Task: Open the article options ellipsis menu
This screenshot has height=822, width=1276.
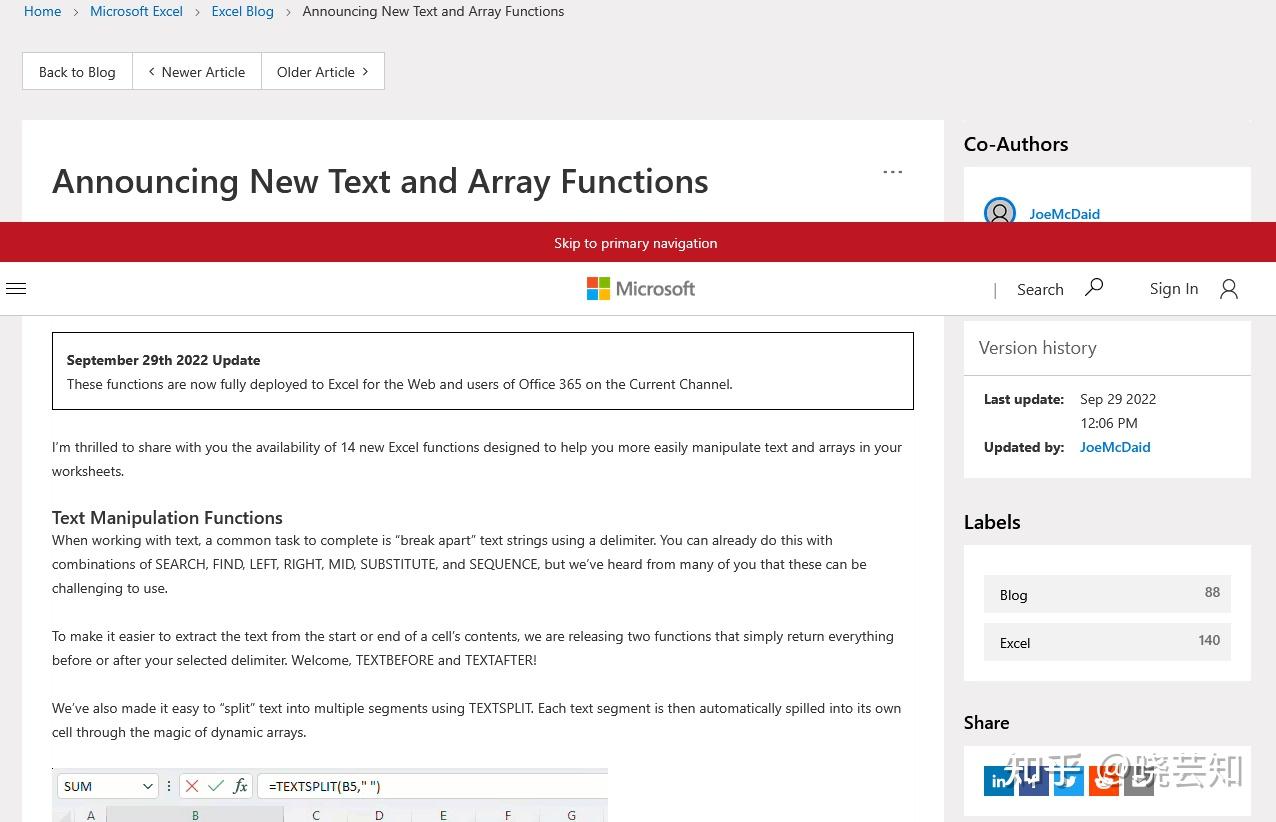Action: (x=893, y=172)
